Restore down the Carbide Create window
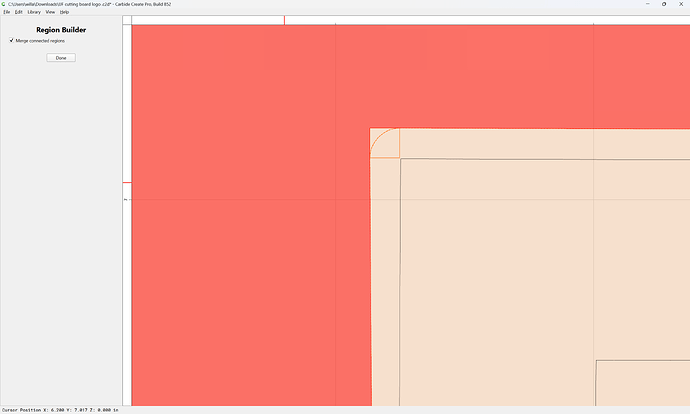Viewport: 690px width, 414px height. coord(664,4)
